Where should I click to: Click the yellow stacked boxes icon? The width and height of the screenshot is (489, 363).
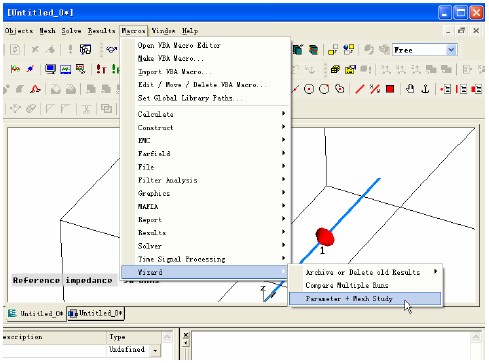335,69
